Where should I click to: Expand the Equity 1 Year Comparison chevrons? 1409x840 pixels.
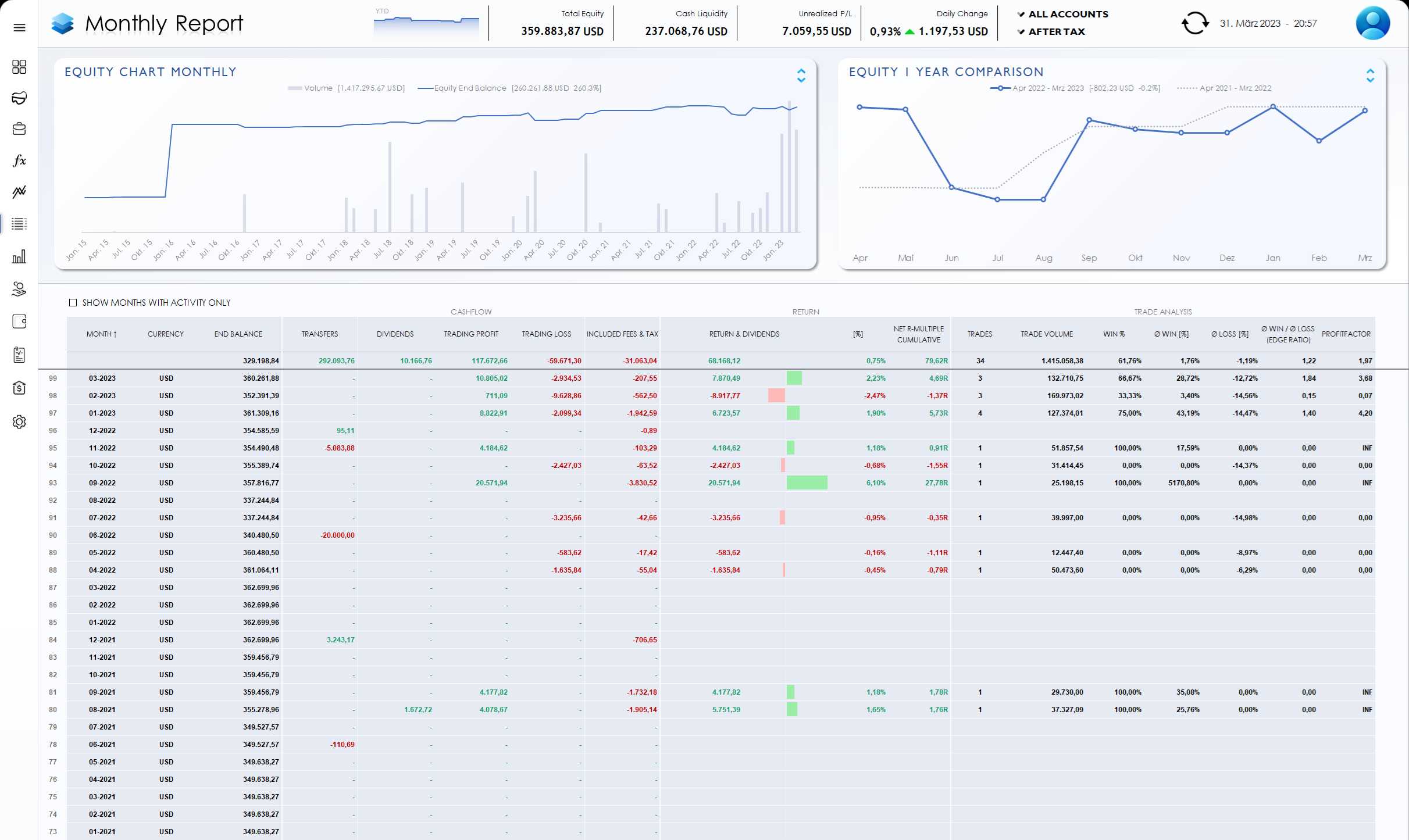coord(1370,76)
